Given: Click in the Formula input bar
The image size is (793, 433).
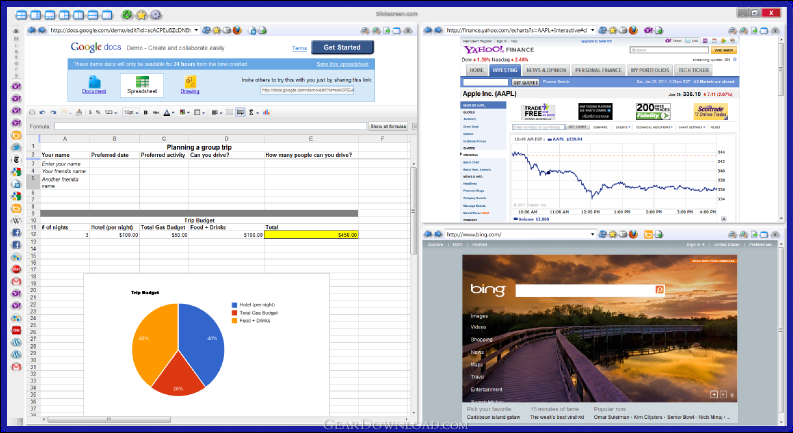Looking at the screenshot, I should 210,126.
